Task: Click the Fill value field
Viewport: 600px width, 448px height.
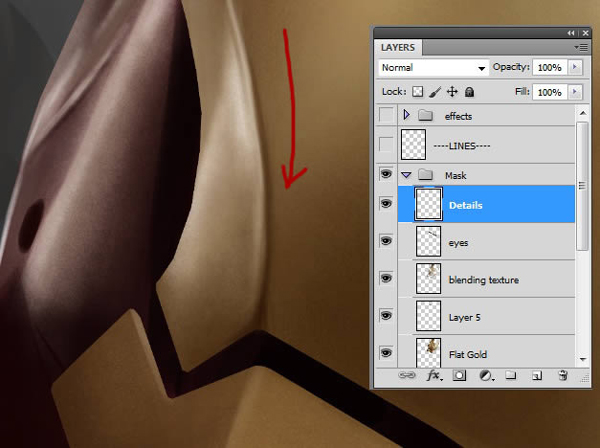Action: tap(549, 92)
